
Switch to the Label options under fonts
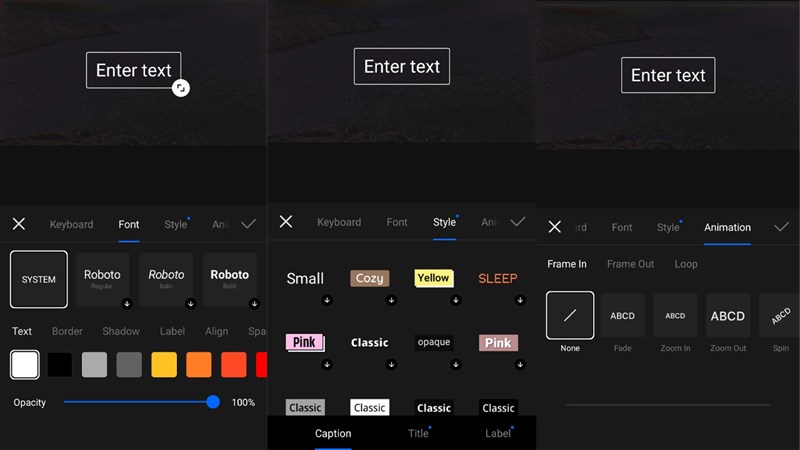click(172, 331)
